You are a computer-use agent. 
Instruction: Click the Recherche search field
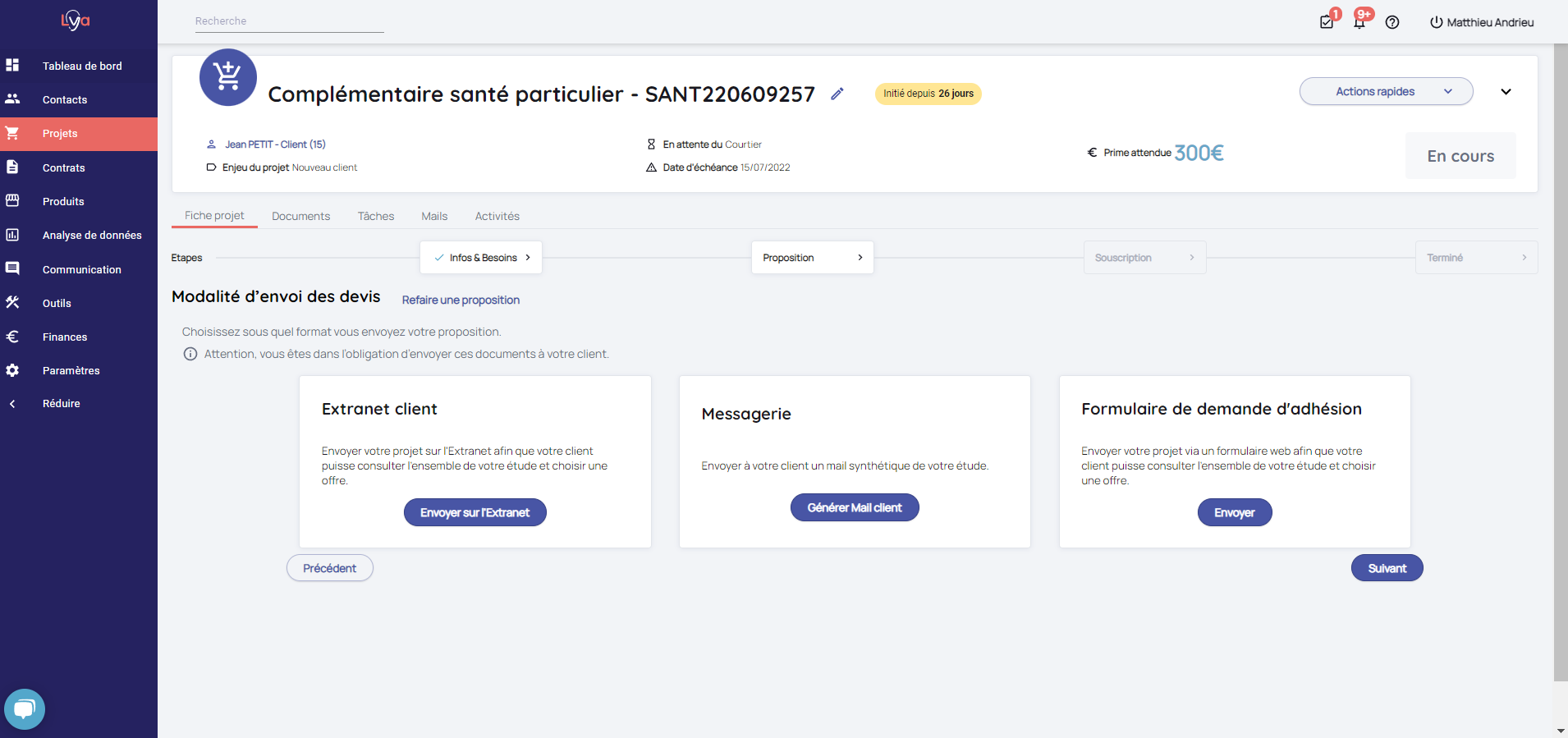tap(289, 21)
